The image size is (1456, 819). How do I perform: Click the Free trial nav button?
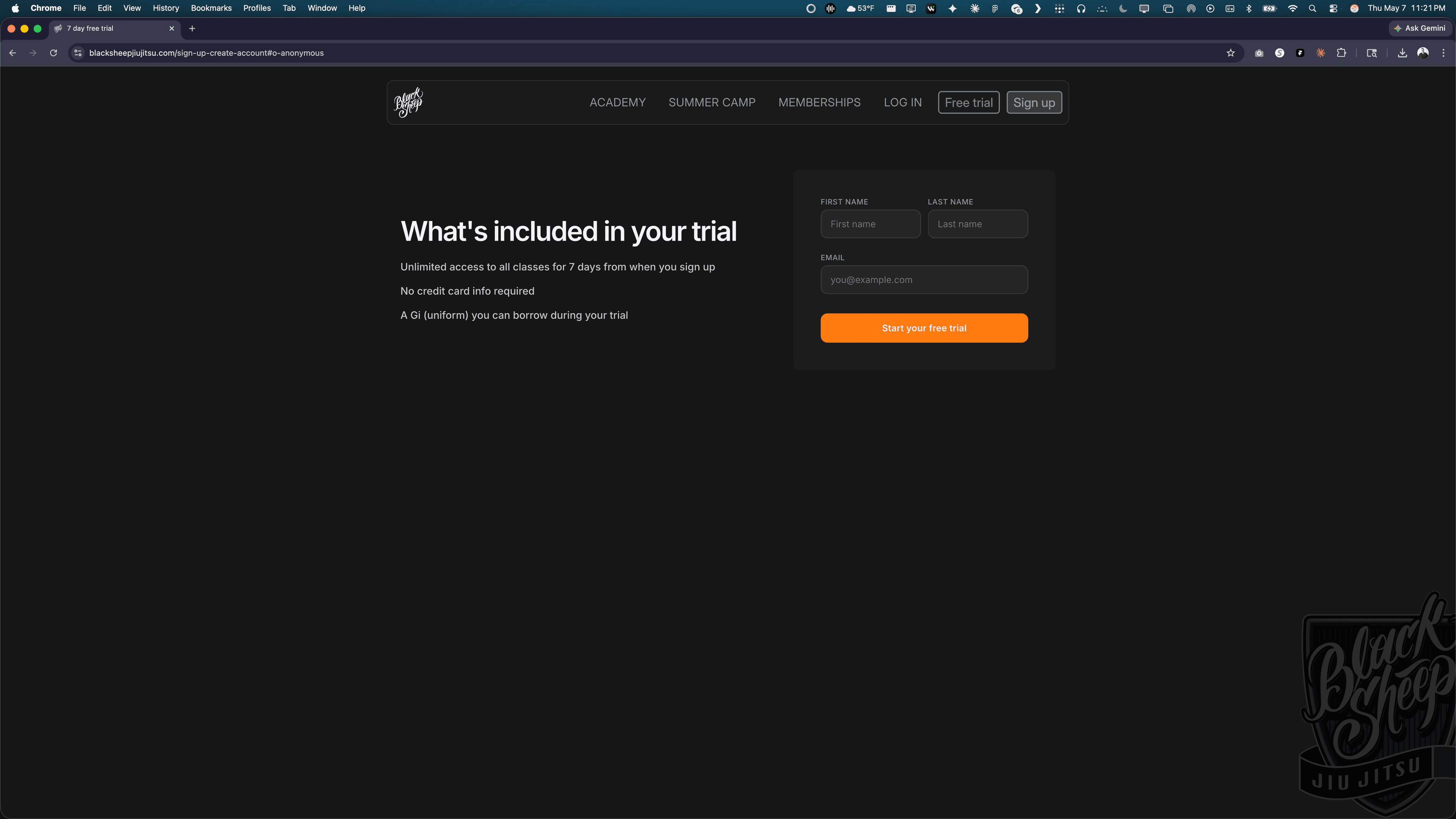pyautogui.click(x=969, y=102)
